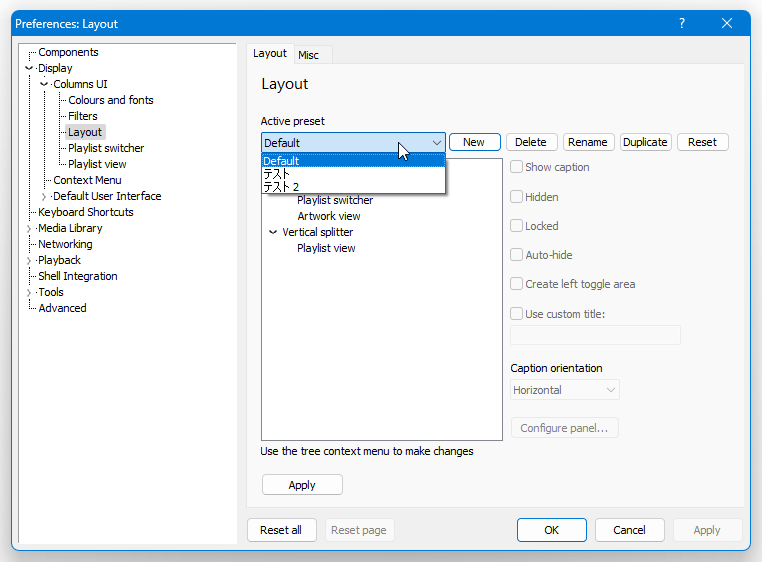
Task: Click the Rename preset button
Action: (x=588, y=142)
